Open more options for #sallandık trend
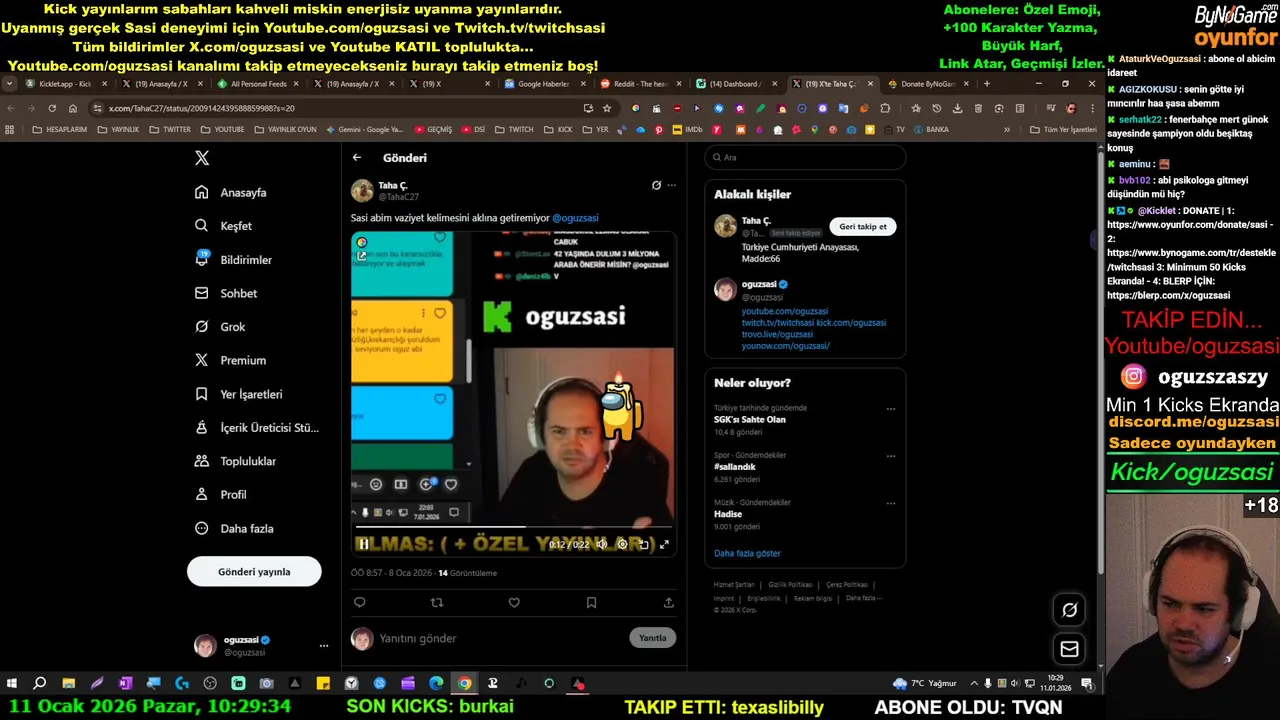 pyautogui.click(x=891, y=455)
